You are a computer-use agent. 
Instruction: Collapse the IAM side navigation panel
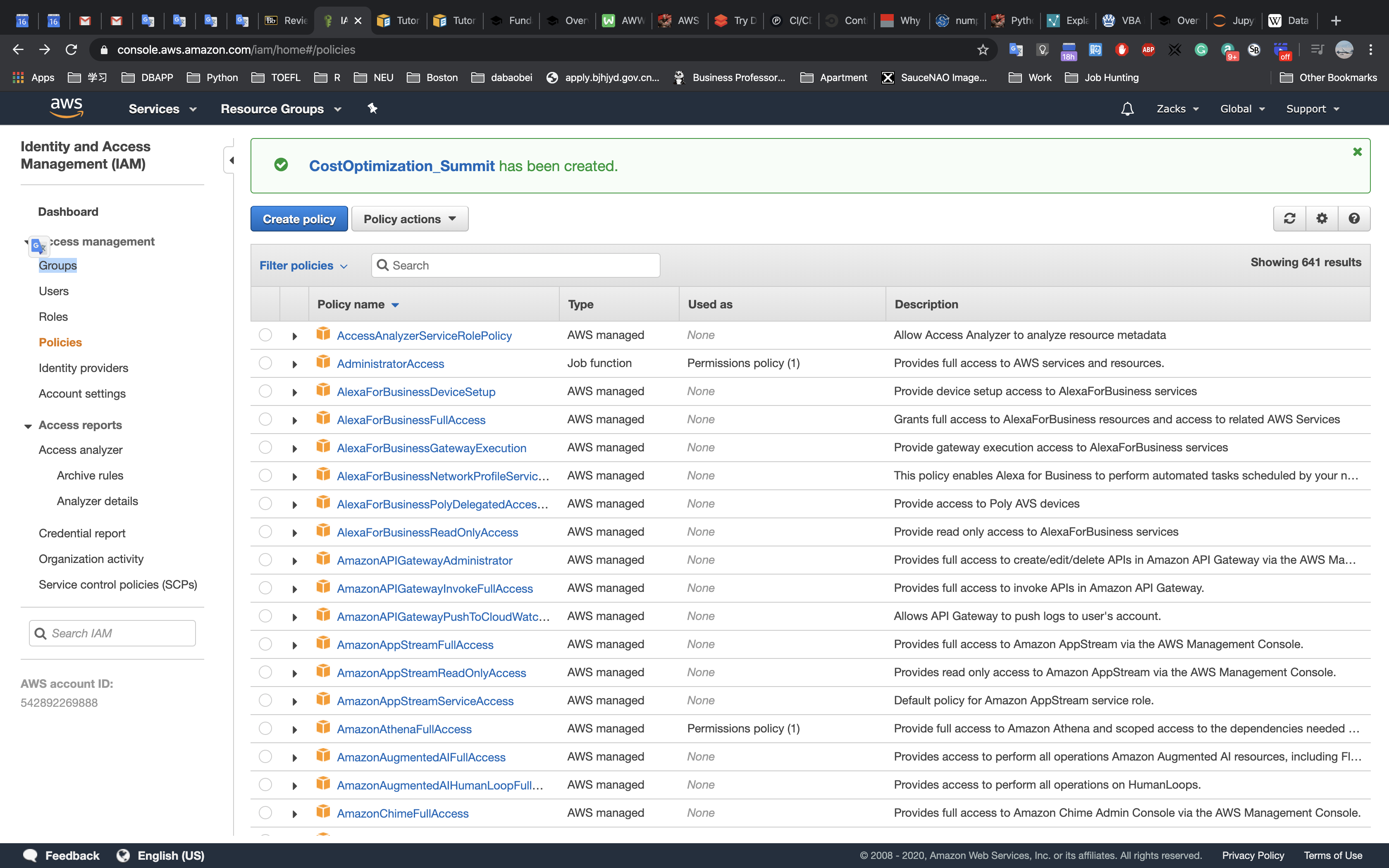(231, 160)
